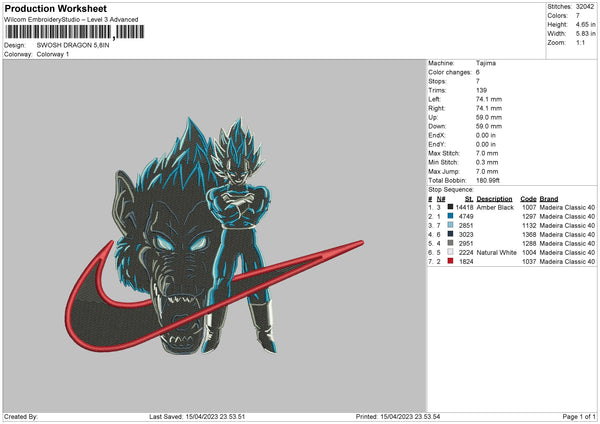Screen dimensions: 600x424
Task: Click the Max Jump value 7.0 mm
Action: click(487, 171)
